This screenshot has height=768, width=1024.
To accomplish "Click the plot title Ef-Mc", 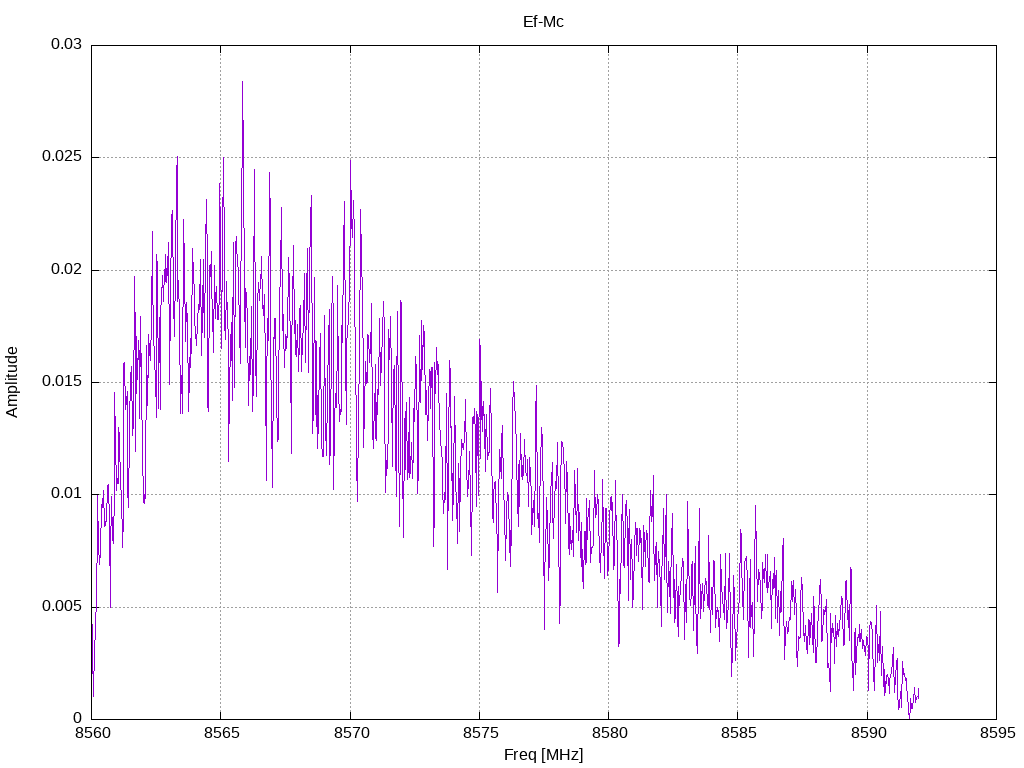I will 543,22.
